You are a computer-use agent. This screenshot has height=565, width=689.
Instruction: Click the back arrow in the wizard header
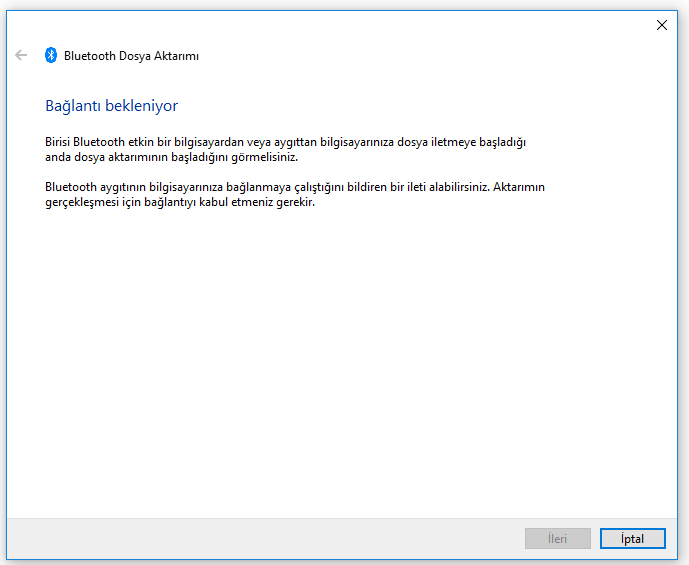(x=21, y=56)
